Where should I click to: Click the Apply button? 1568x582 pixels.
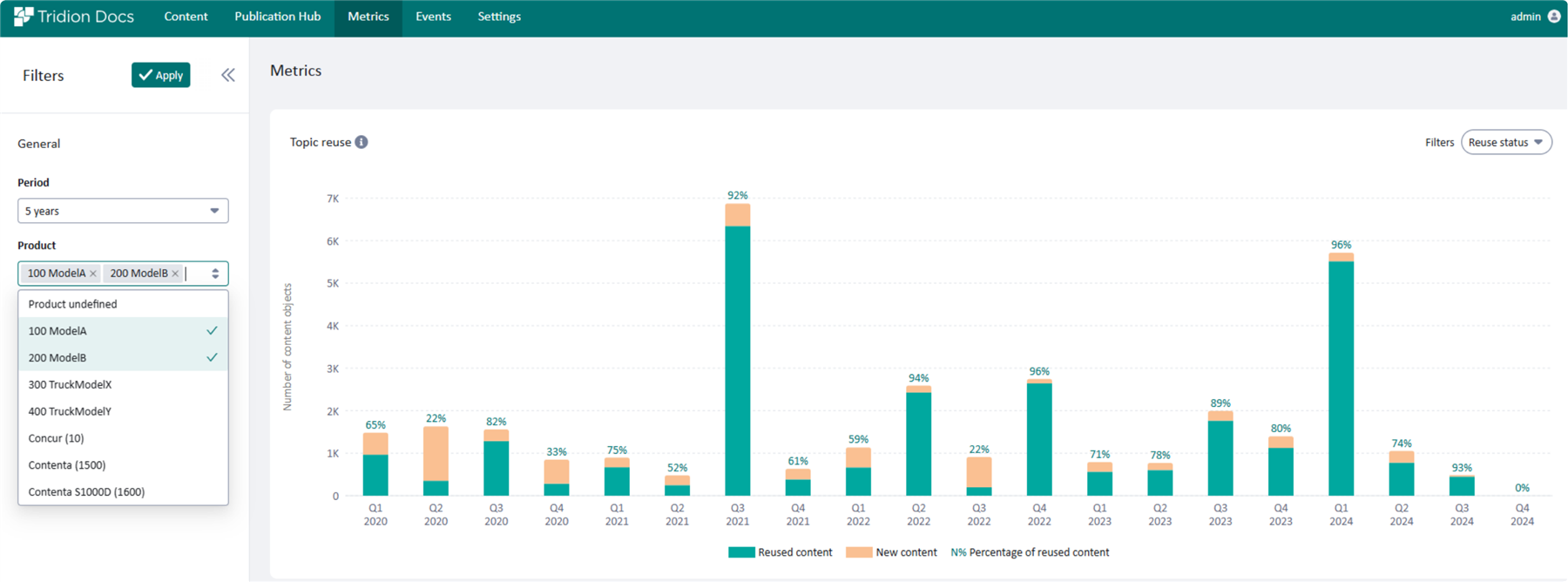tap(161, 76)
